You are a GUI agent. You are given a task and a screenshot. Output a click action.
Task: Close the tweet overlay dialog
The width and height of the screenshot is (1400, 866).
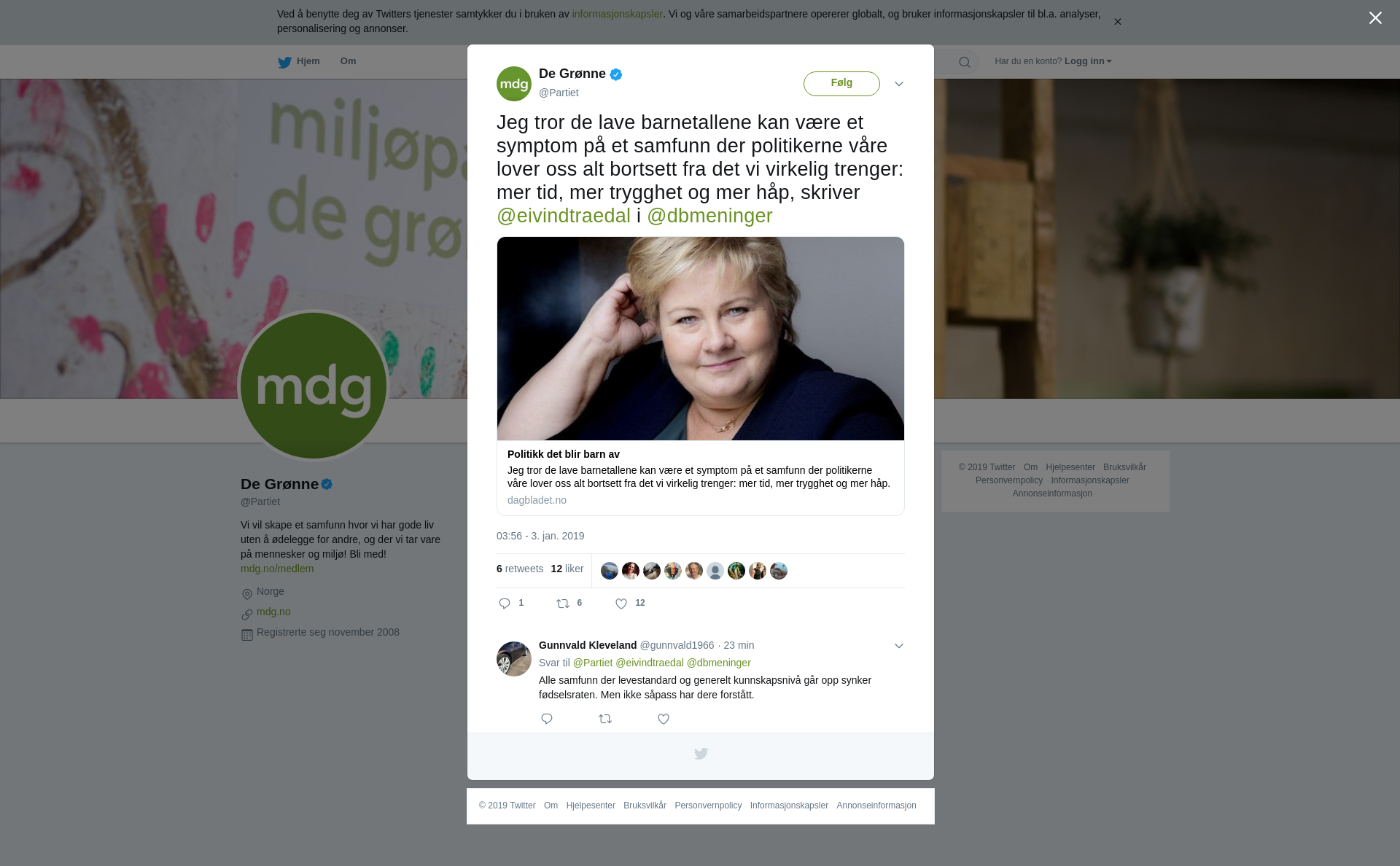point(1375,18)
